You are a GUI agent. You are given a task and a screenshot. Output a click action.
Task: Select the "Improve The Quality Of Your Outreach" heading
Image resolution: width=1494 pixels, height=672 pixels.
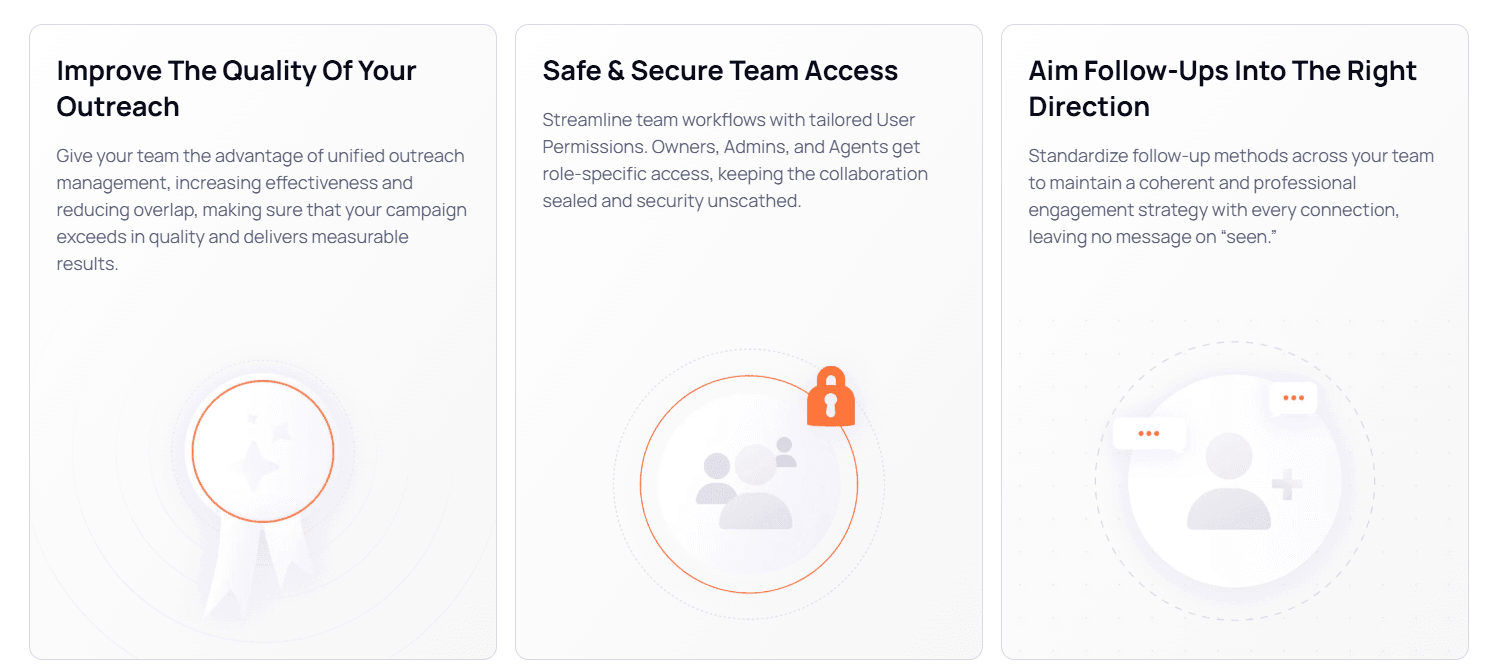[236, 88]
